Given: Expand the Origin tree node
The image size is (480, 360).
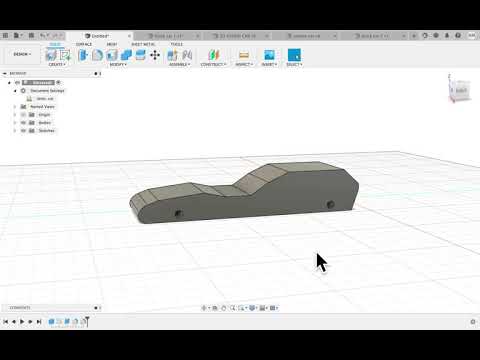Looking at the screenshot, I should (x=15, y=115).
